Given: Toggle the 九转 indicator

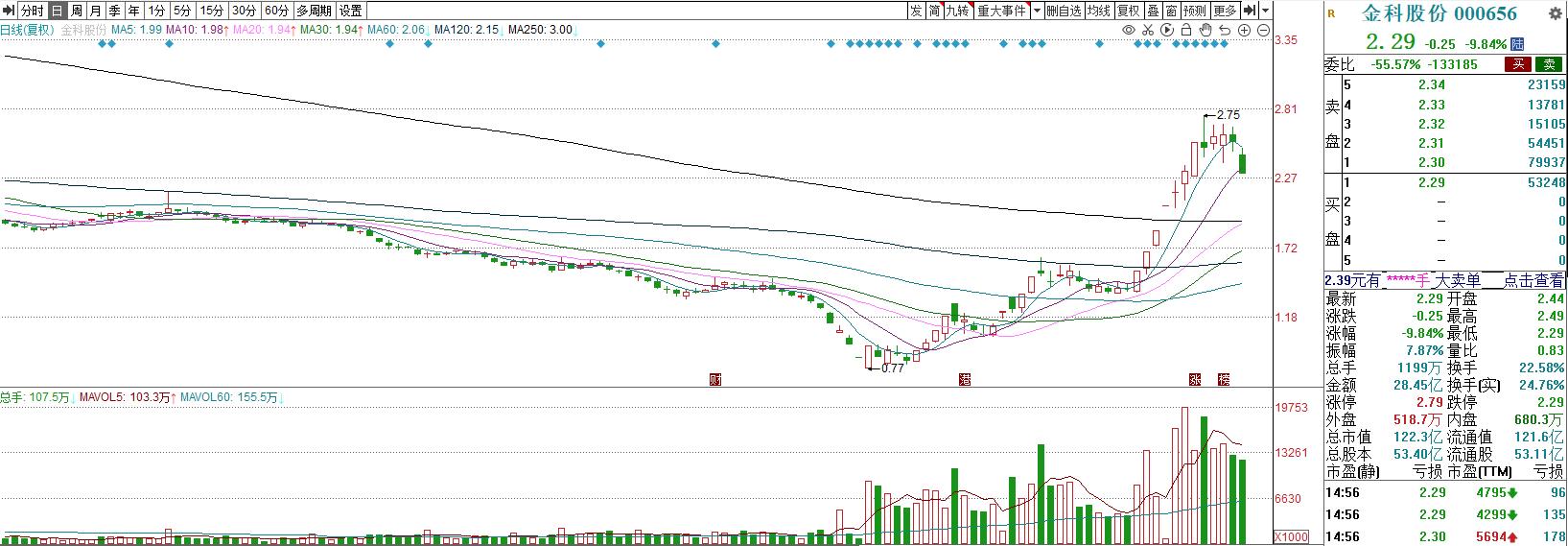Looking at the screenshot, I should [958, 11].
